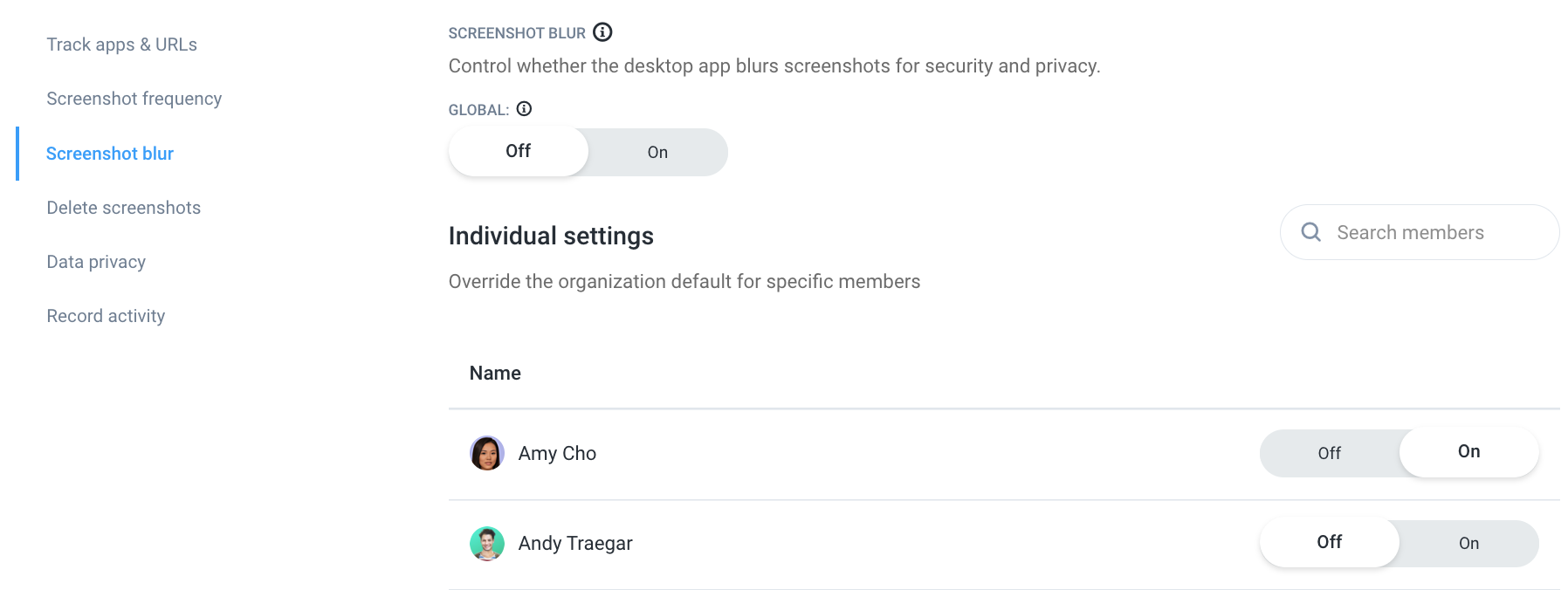Switch to the Track apps & URLs section

tap(121, 44)
